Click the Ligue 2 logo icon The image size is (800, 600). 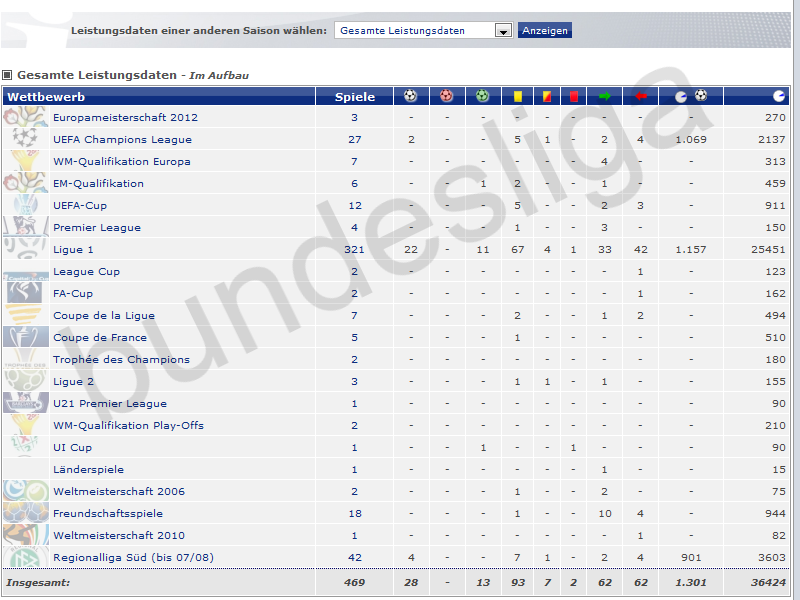pyautogui.click(x=26, y=381)
